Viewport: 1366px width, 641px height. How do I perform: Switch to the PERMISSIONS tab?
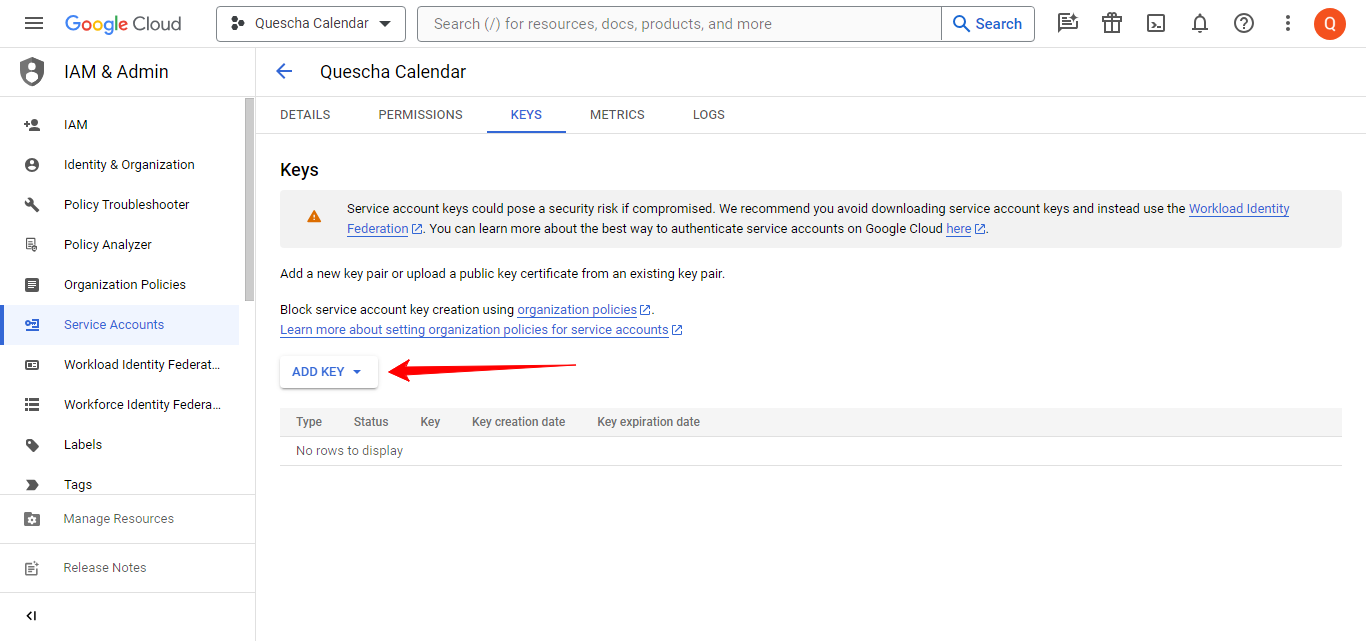[x=420, y=115]
